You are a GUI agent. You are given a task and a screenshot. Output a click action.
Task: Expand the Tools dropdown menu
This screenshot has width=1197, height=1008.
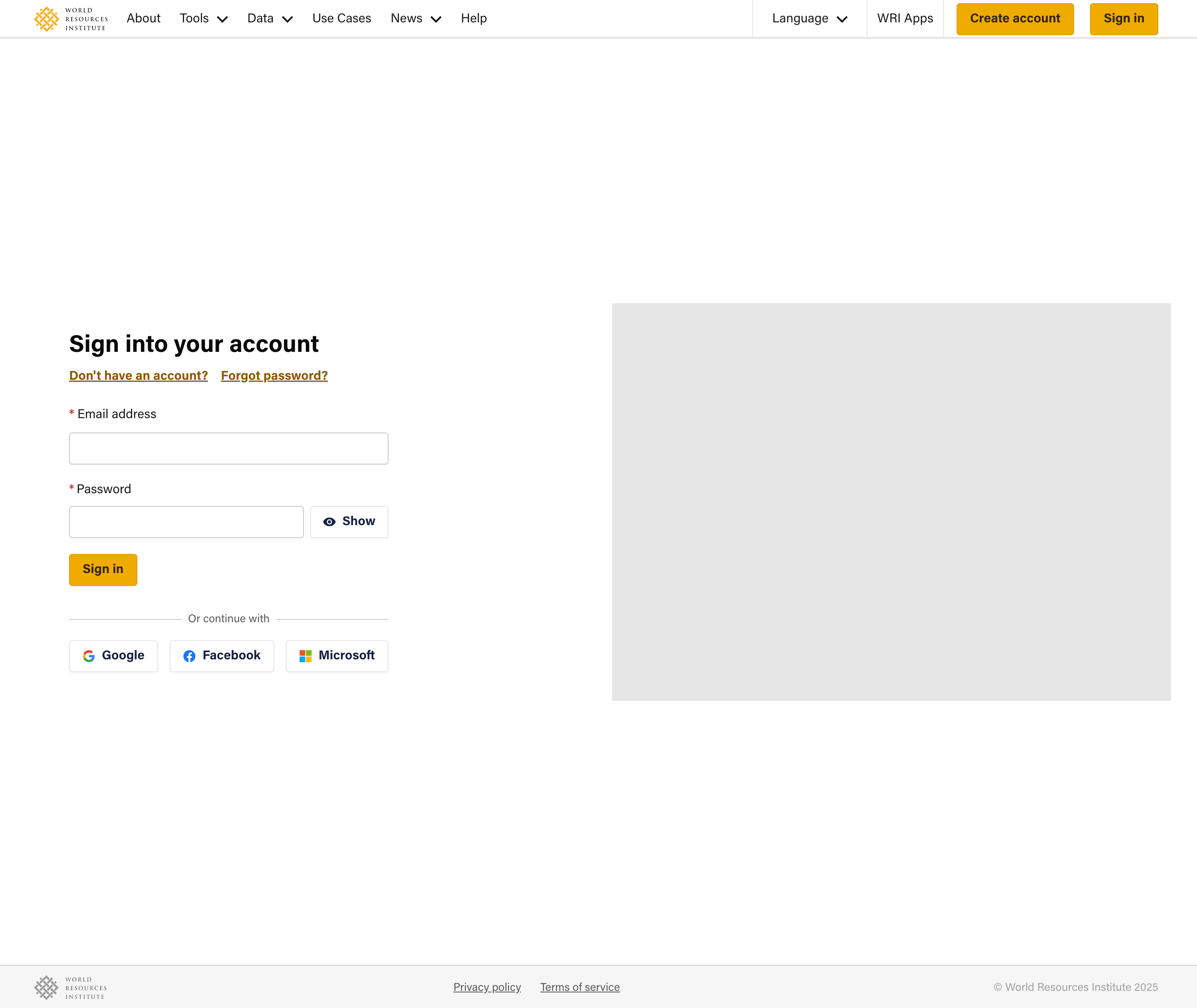(203, 19)
